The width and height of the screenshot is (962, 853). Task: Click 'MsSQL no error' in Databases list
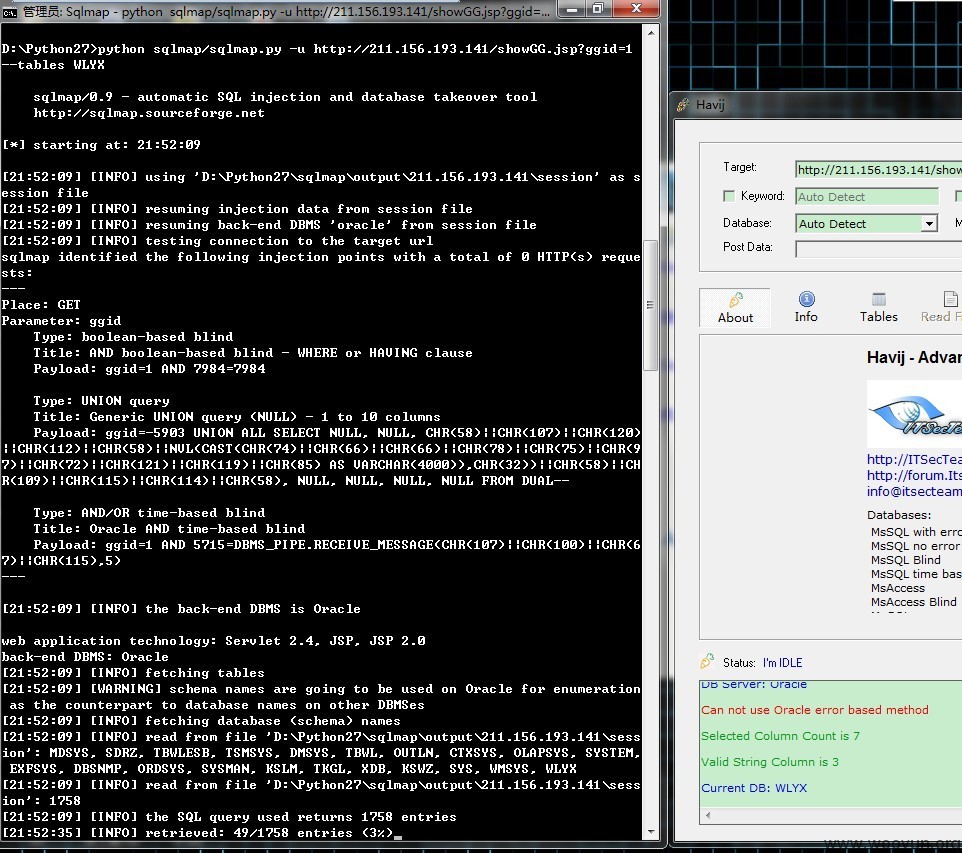(916, 546)
